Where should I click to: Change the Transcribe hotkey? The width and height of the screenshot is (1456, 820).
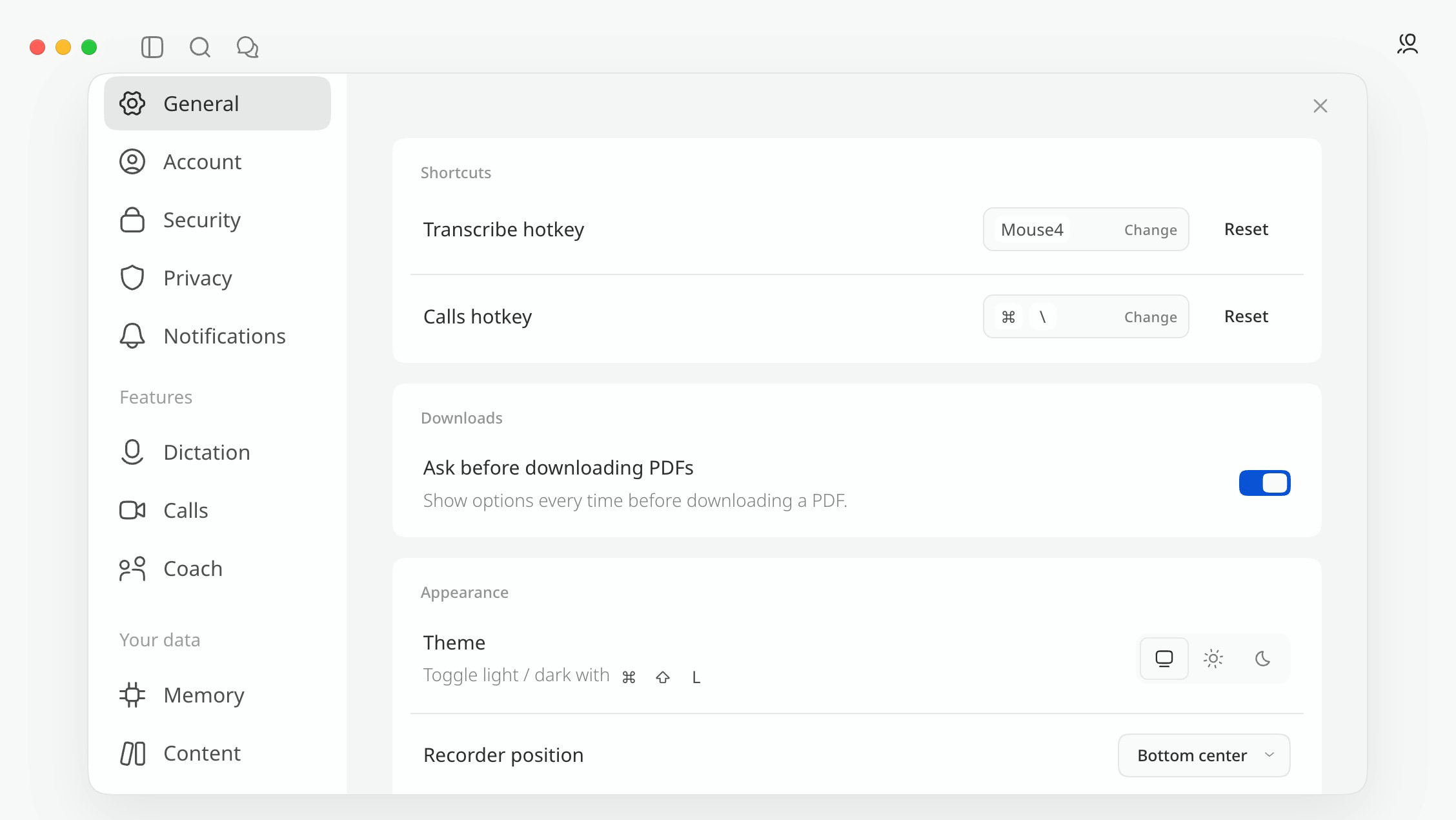[1150, 230]
